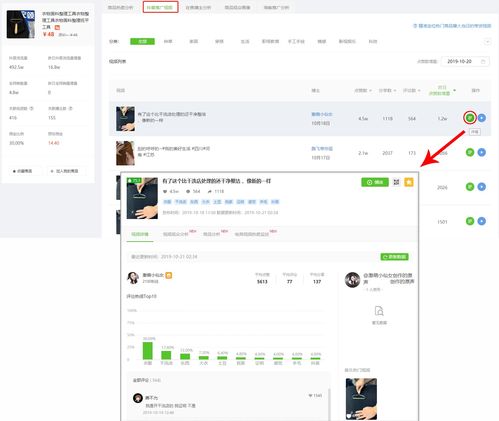Click the green refresh data button
The width and height of the screenshot is (499, 421).
tap(395, 257)
